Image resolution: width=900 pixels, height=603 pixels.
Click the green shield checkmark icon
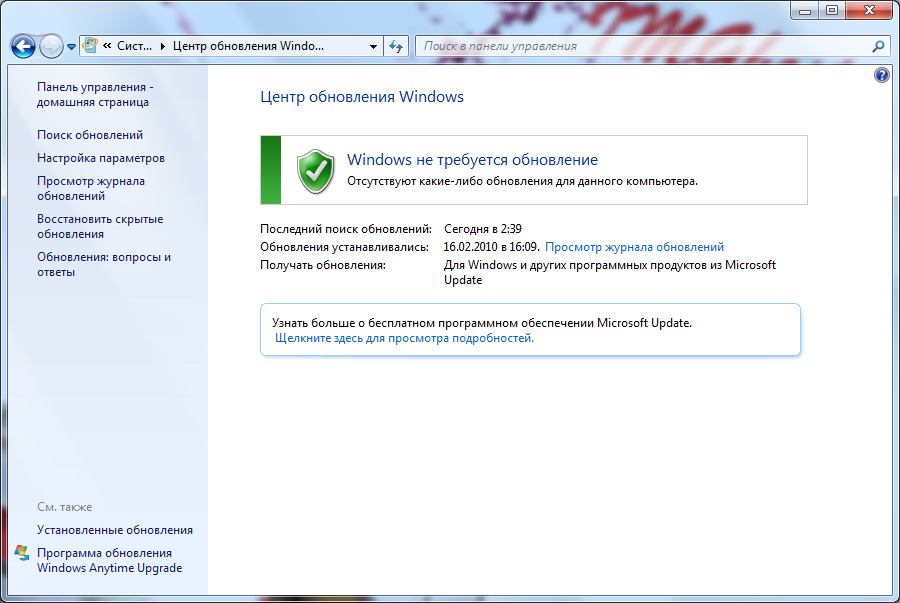(x=315, y=171)
